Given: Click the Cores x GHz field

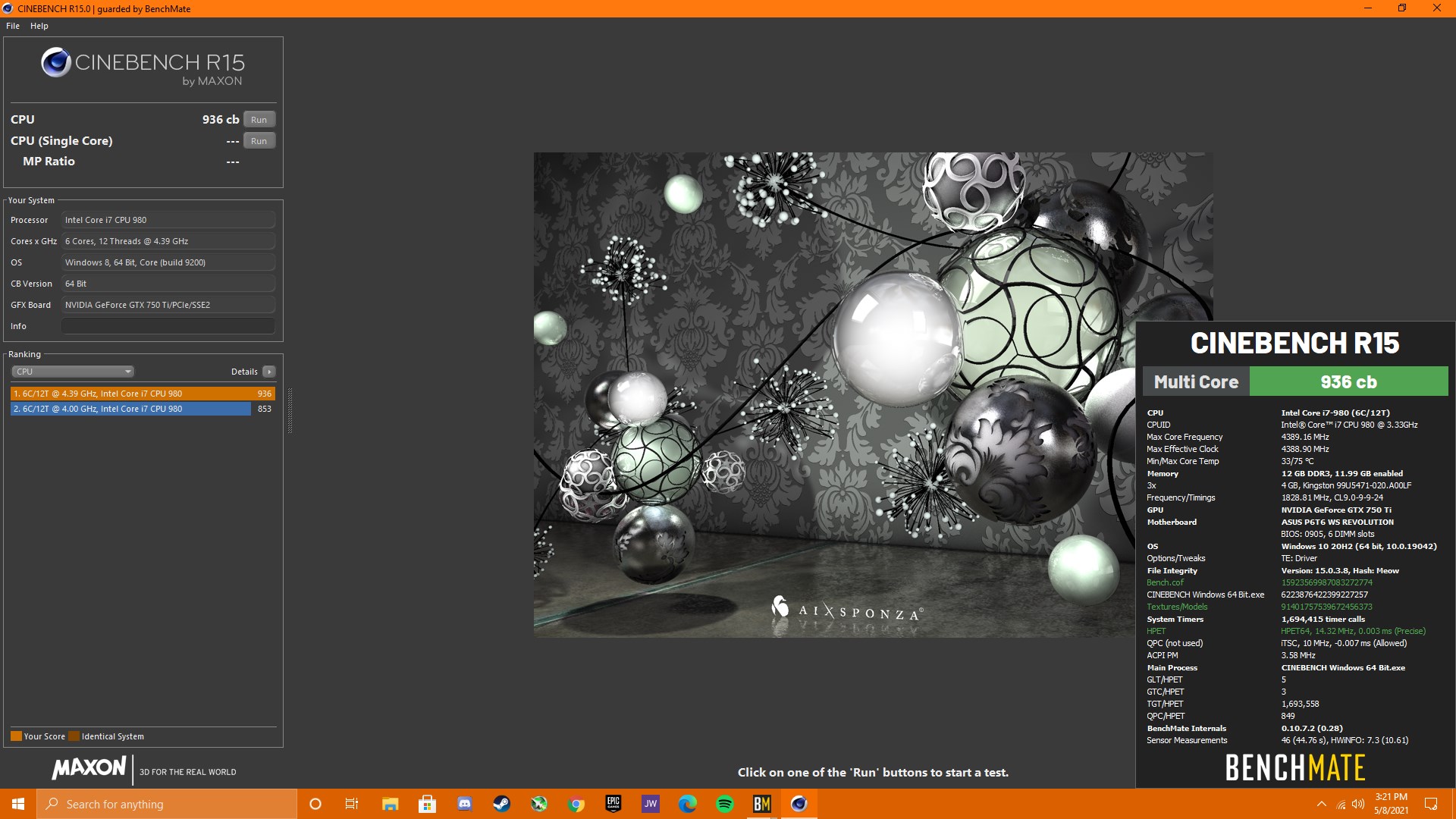Looking at the screenshot, I should pos(168,241).
